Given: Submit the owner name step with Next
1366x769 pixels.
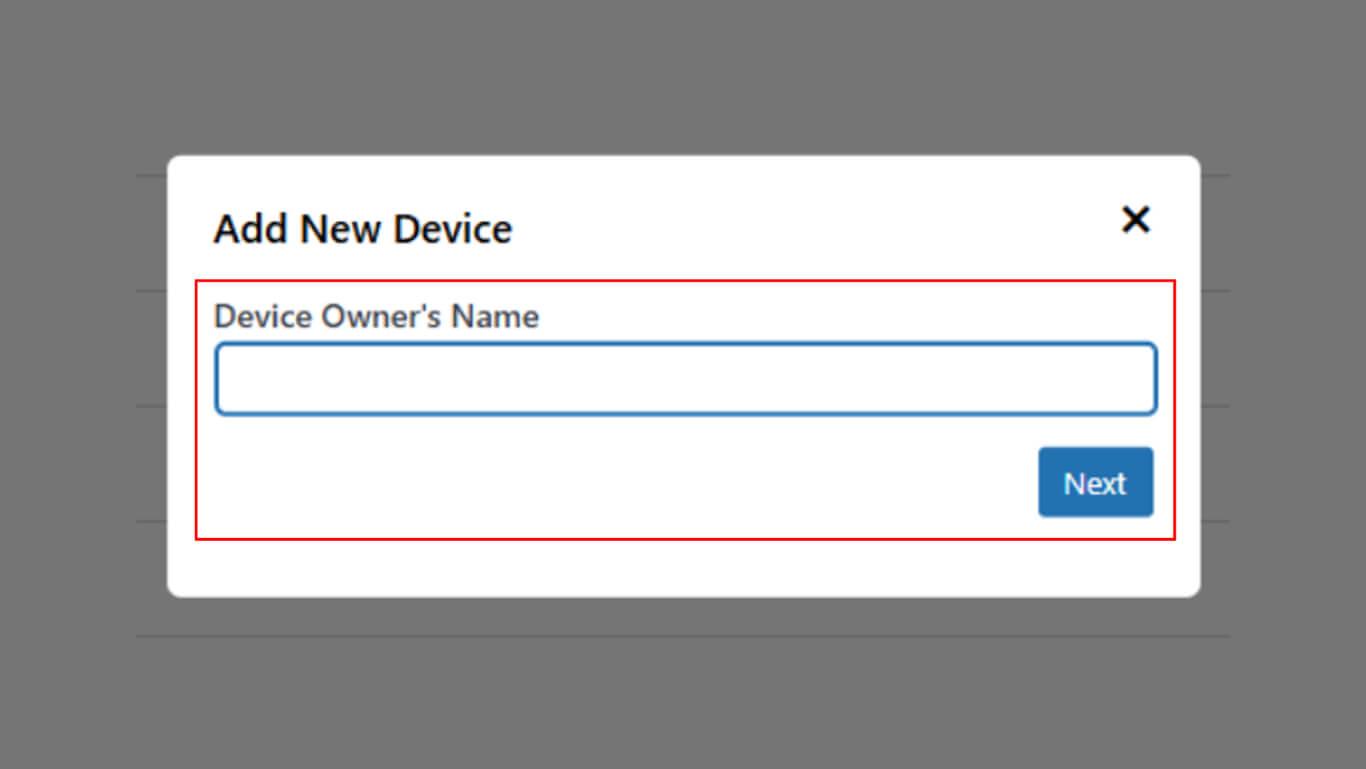Looking at the screenshot, I should point(1095,483).
